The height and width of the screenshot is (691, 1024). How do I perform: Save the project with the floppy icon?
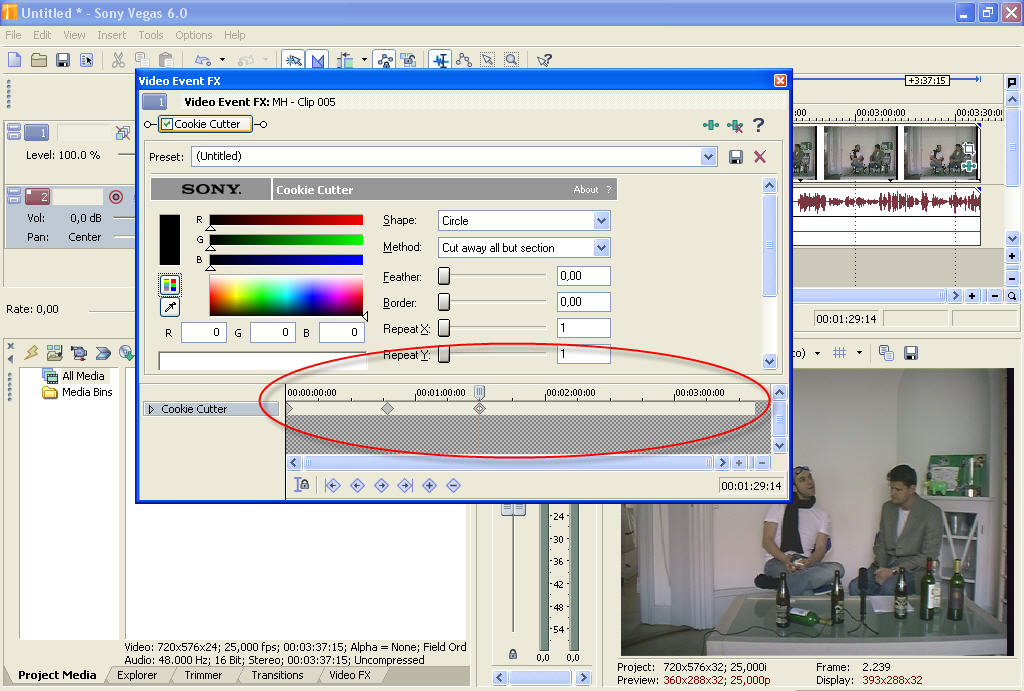coord(63,60)
